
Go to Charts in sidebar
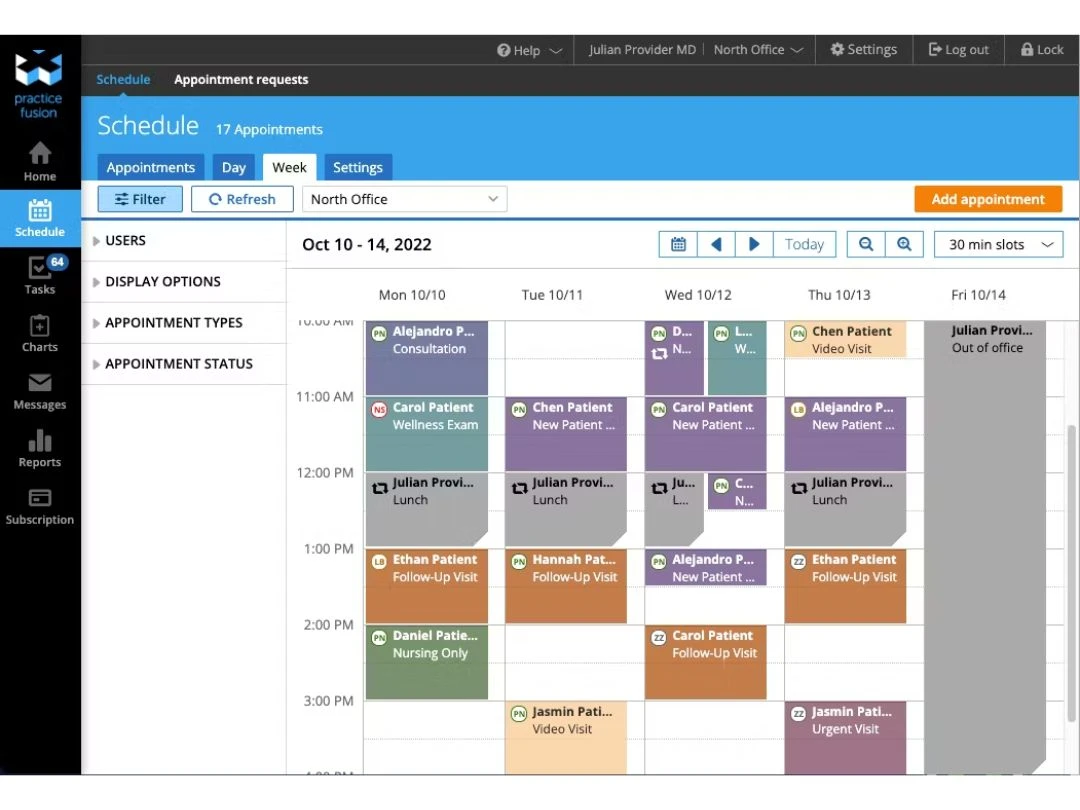pos(40,333)
